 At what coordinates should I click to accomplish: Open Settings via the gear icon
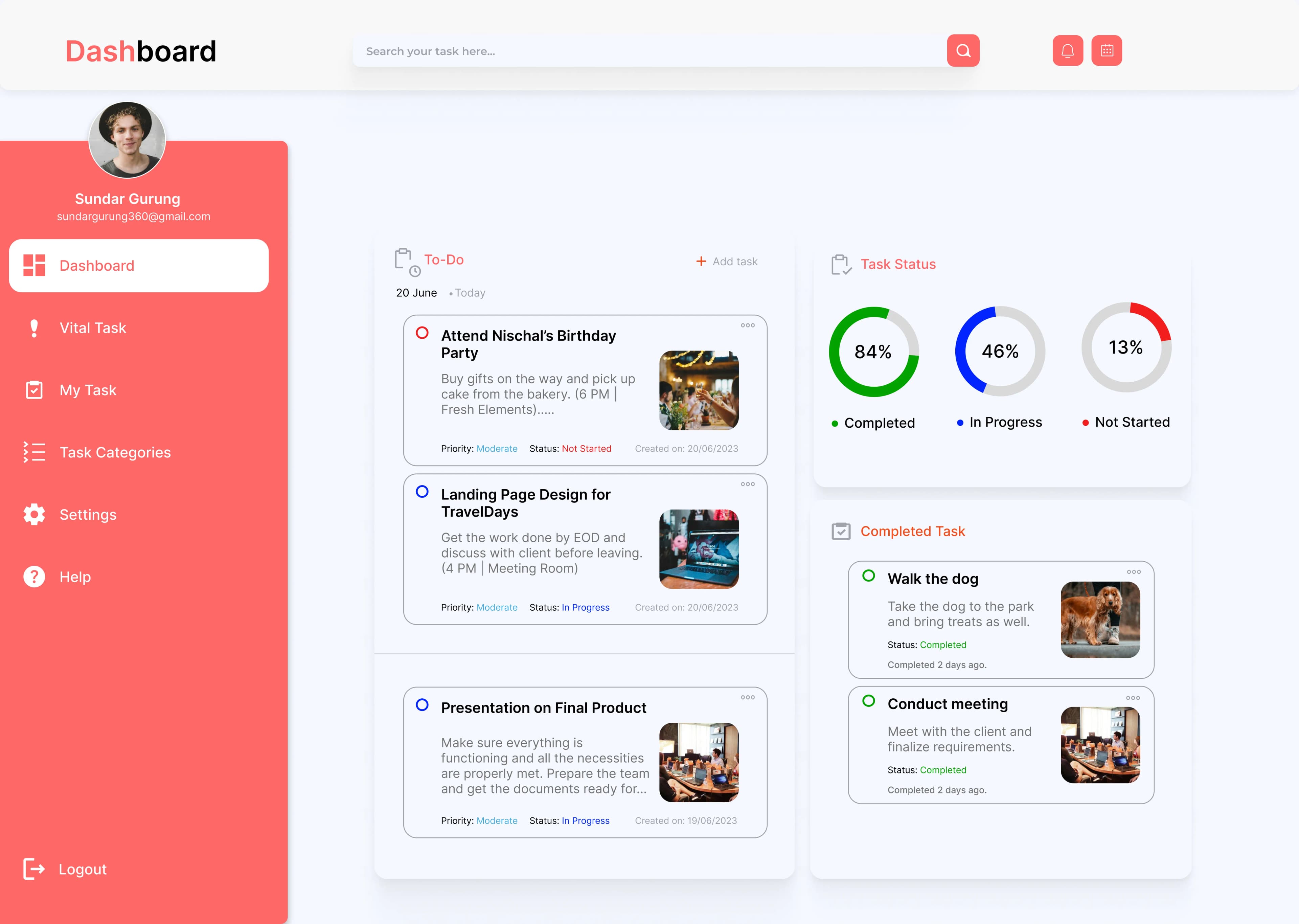pyautogui.click(x=33, y=514)
